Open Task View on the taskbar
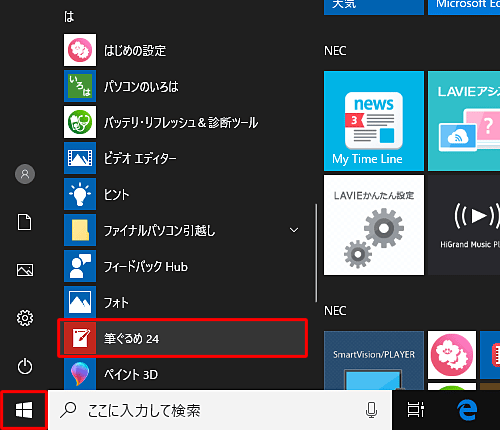The width and height of the screenshot is (500, 430). pyautogui.click(x=416, y=410)
